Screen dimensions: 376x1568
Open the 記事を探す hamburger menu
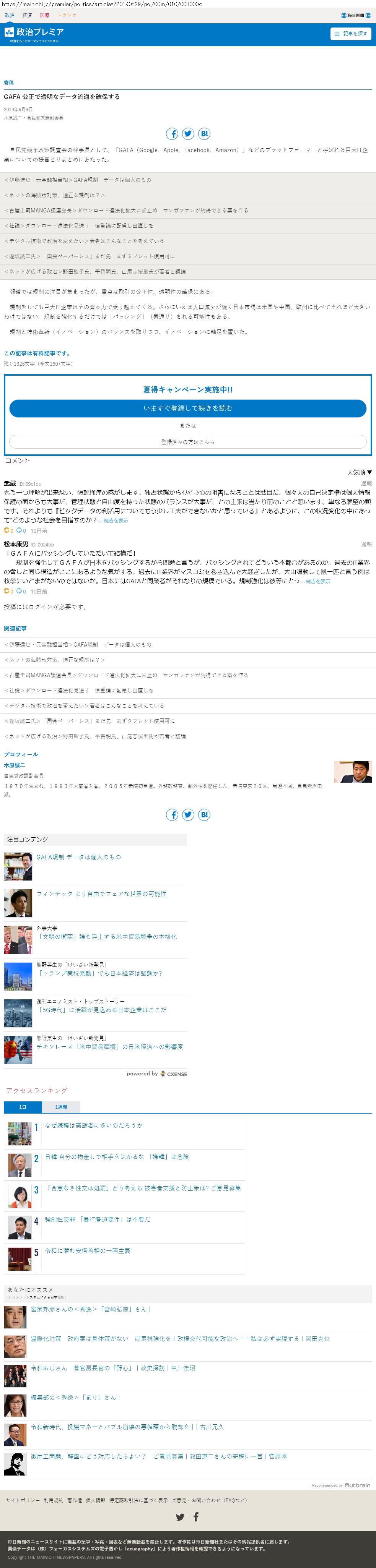351,34
